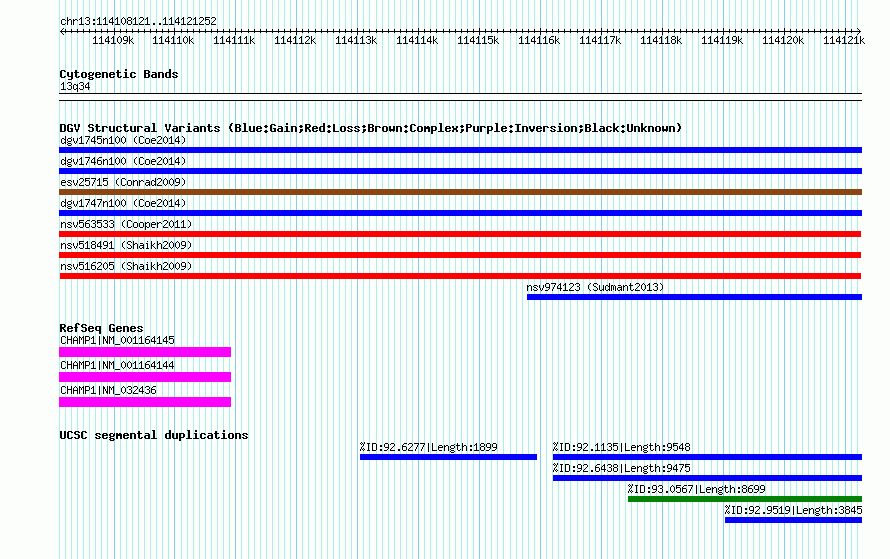Click the CHAMP1|NM_001164145 magenta gene bar

145,352
